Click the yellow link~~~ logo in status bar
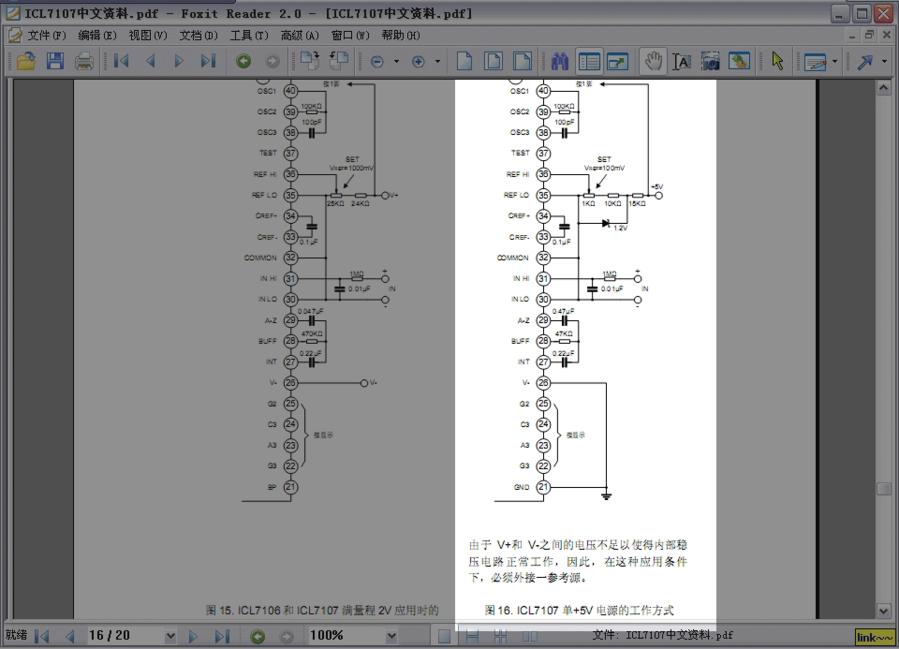The image size is (899, 649). click(x=874, y=637)
